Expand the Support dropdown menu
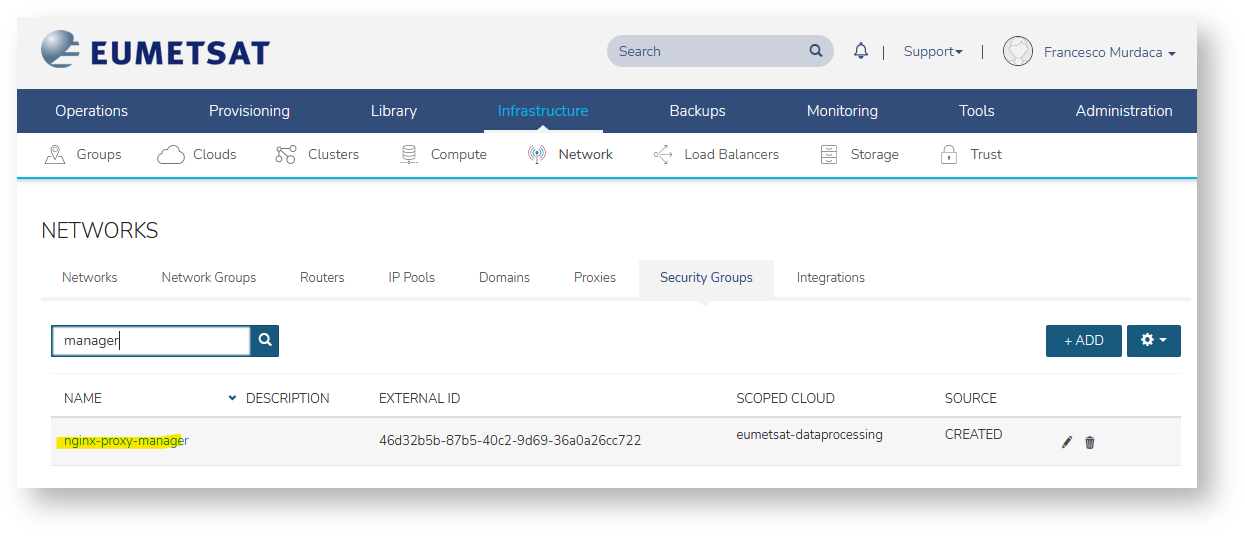 (933, 52)
